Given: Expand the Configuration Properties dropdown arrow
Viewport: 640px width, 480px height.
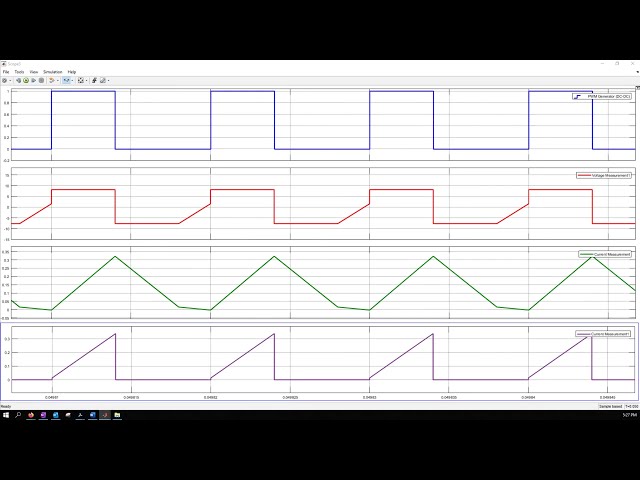Looking at the screenshot, I should [10, 80].
